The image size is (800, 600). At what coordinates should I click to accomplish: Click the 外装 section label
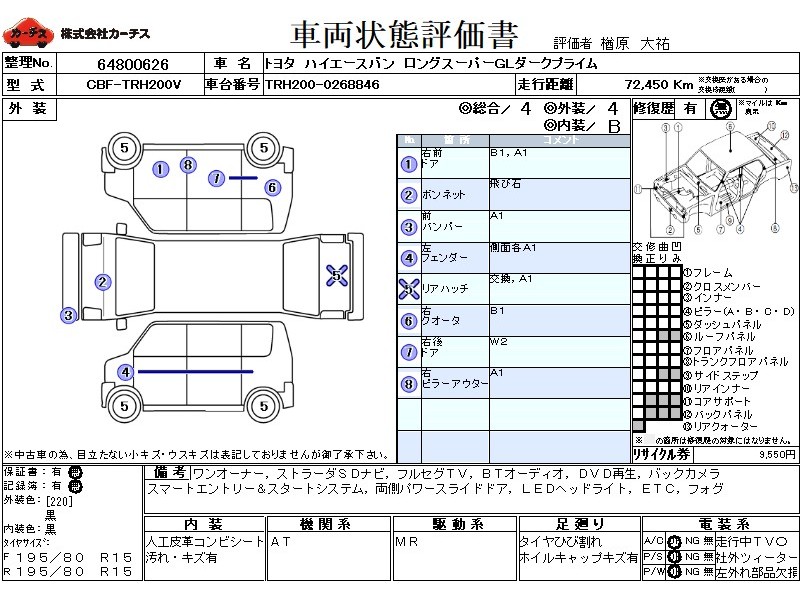click(29, 109)
